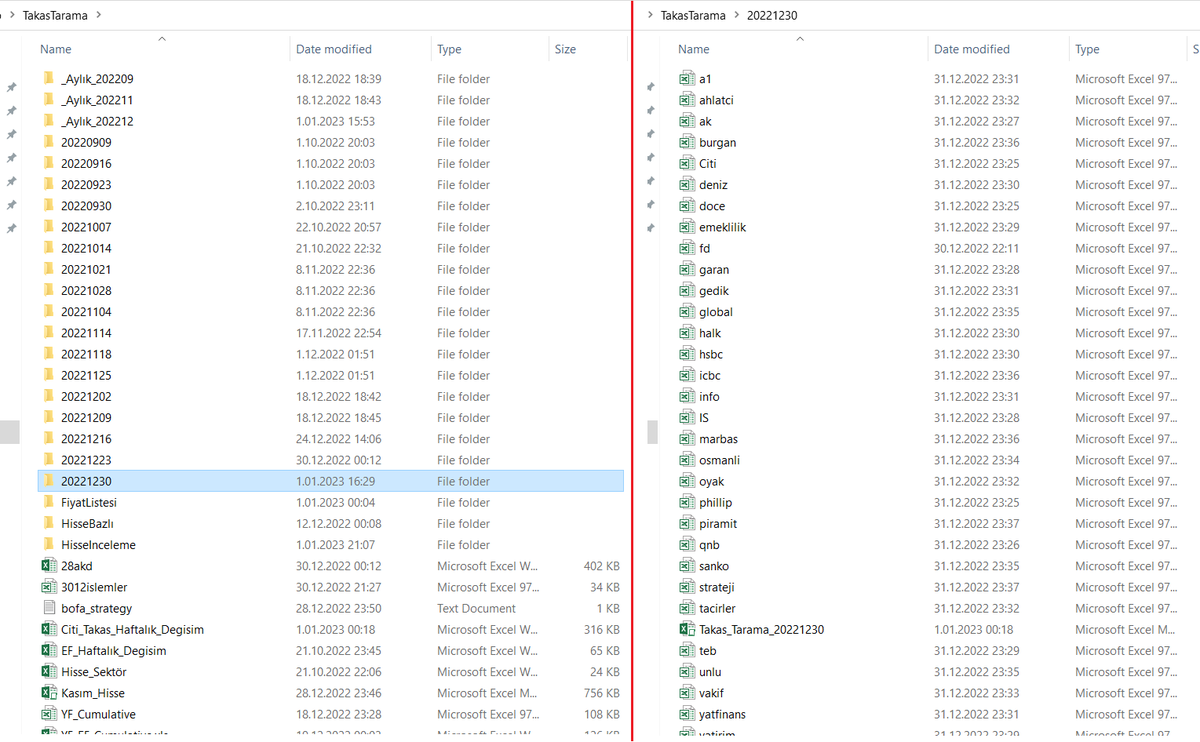This screenshot has width=1200, height=742.
Task: Click the Excel icon of deniz file
Action: 686,185
